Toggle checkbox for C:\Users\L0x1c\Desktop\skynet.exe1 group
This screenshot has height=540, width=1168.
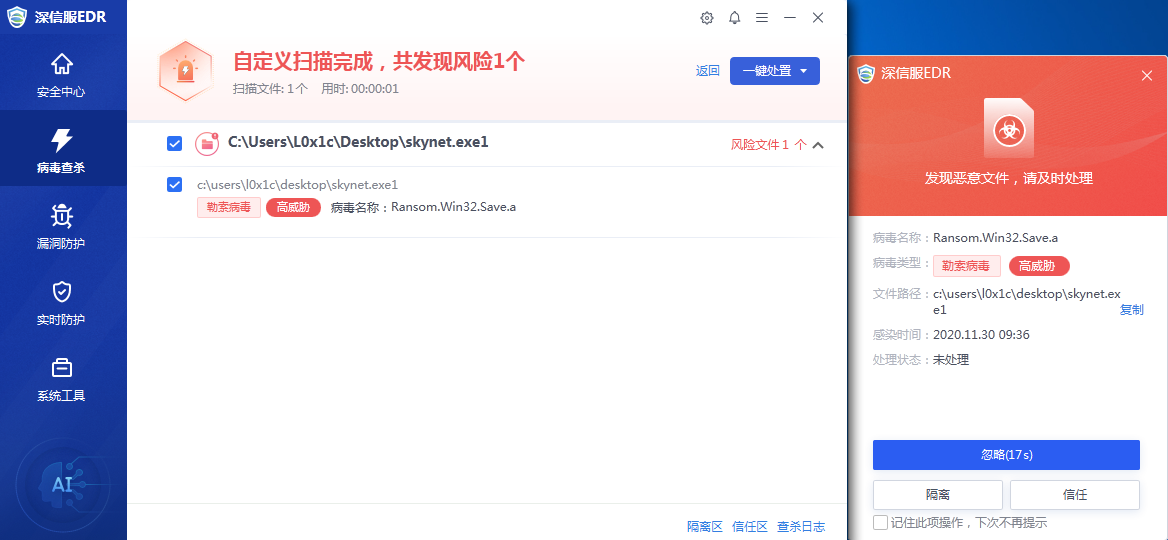174,144
